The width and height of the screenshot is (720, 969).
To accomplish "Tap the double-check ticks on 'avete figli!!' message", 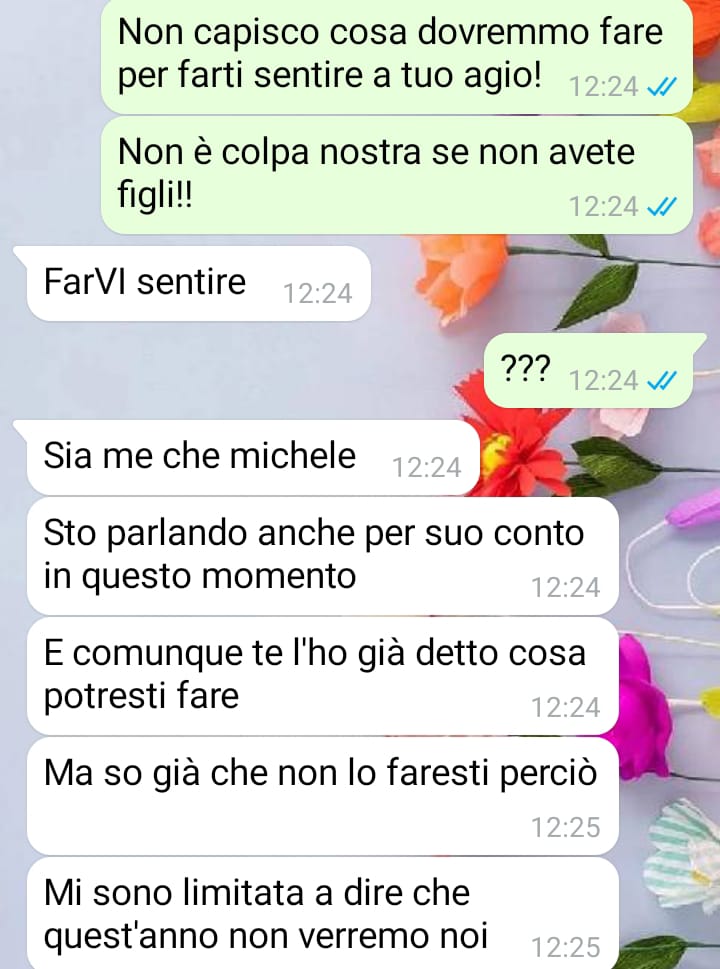I will 661,207.
